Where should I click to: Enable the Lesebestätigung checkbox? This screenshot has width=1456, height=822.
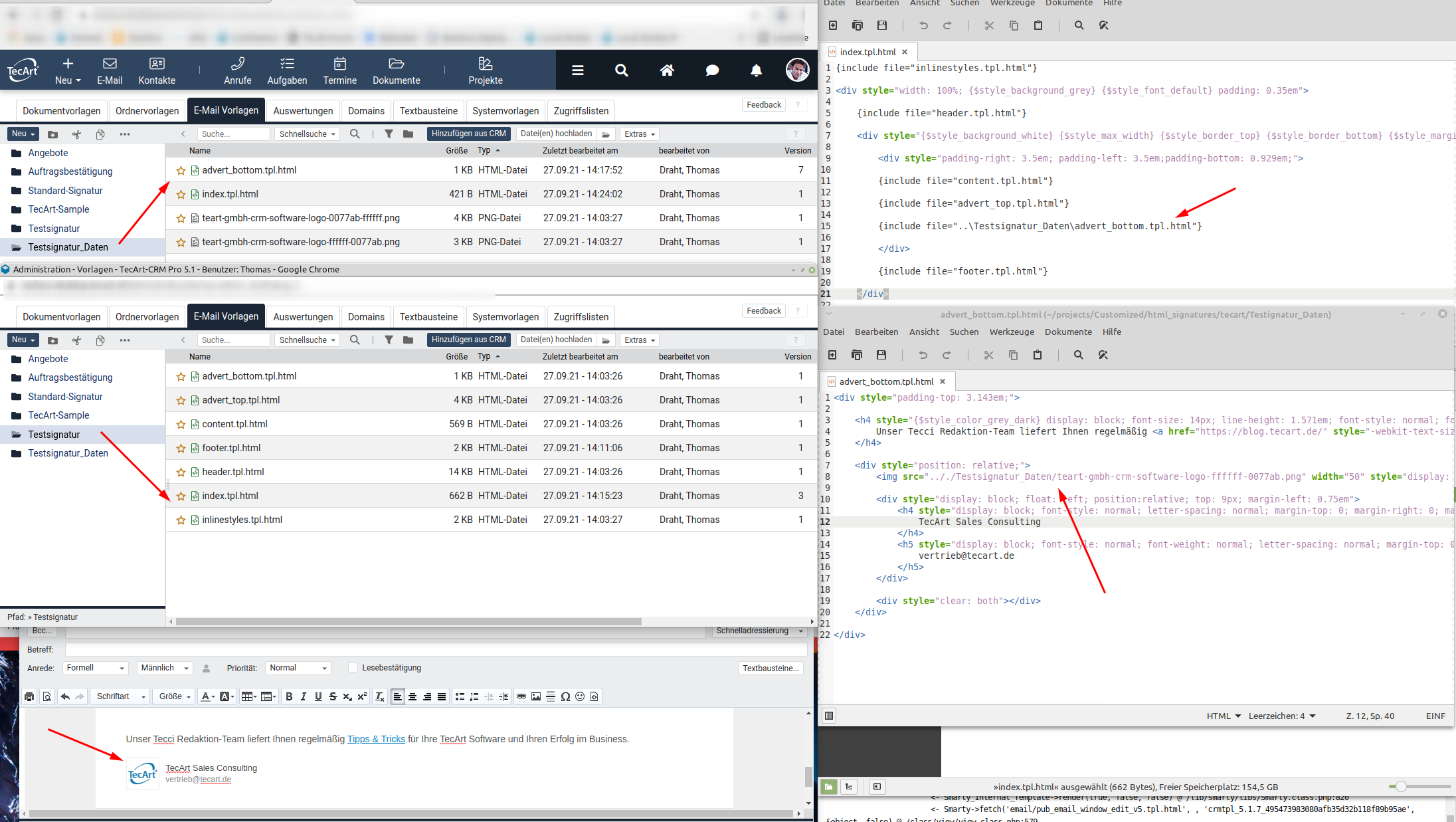pos(353,668)
